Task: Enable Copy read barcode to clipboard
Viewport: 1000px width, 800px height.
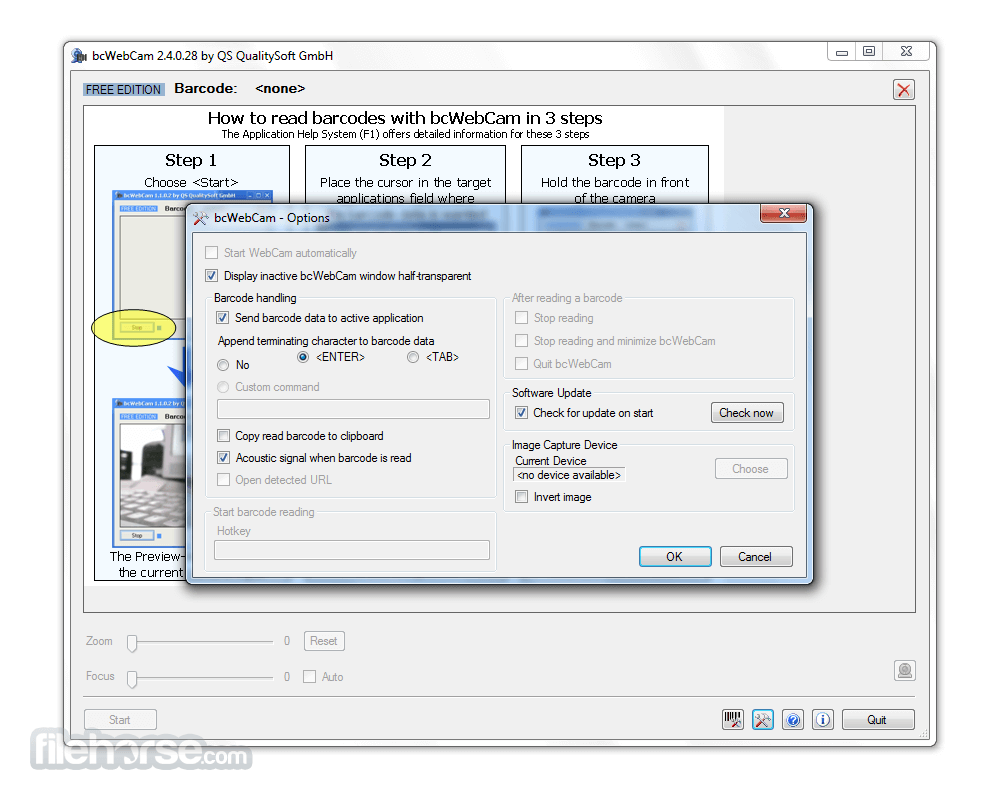Action: [223, 436]
